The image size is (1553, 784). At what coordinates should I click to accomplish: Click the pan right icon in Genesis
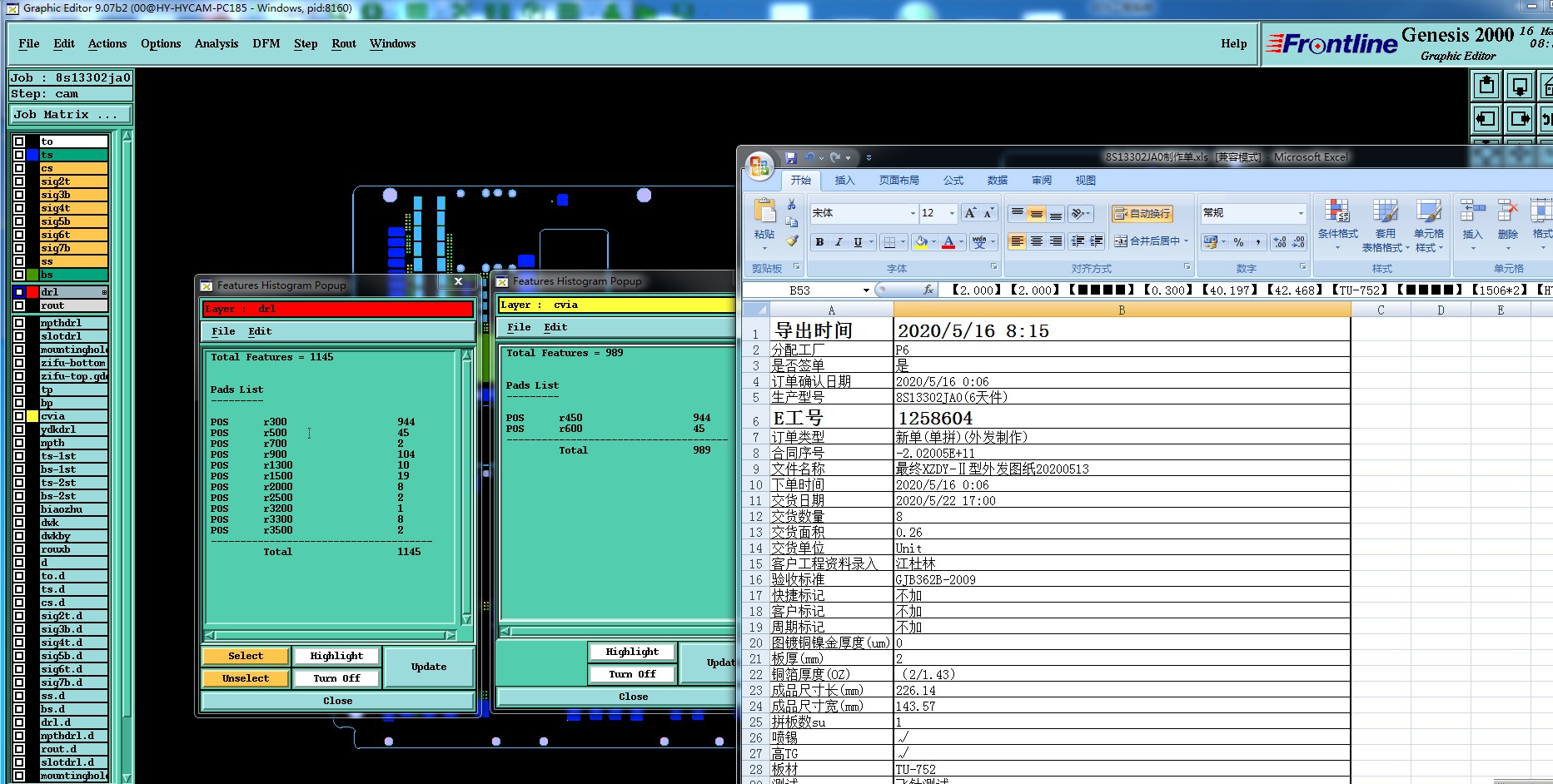pos(1520,118)
